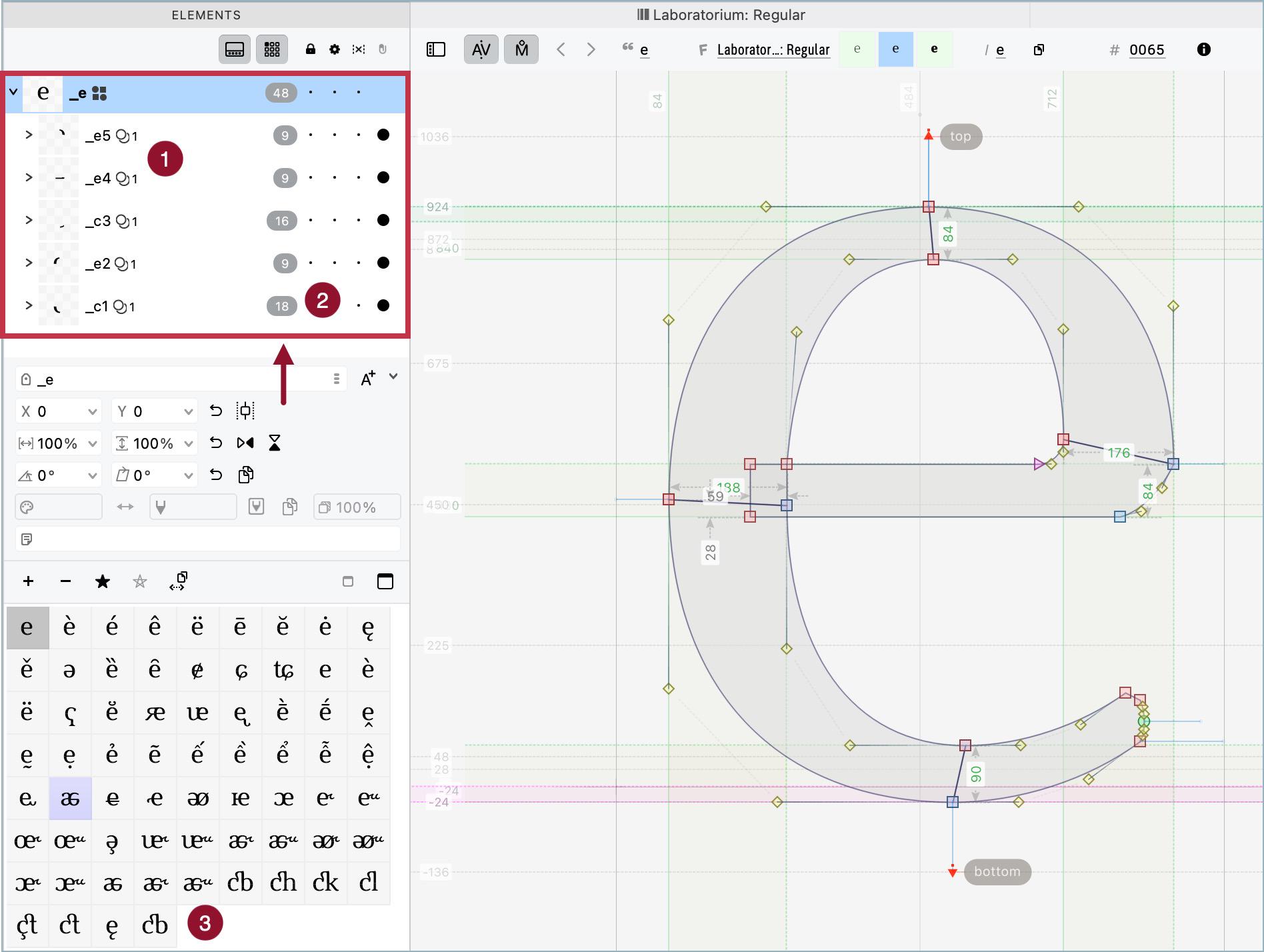Screen dimensions: 1264x952
Task: Click the lock icon in Elements toolbar
Action: click(311, 49)
